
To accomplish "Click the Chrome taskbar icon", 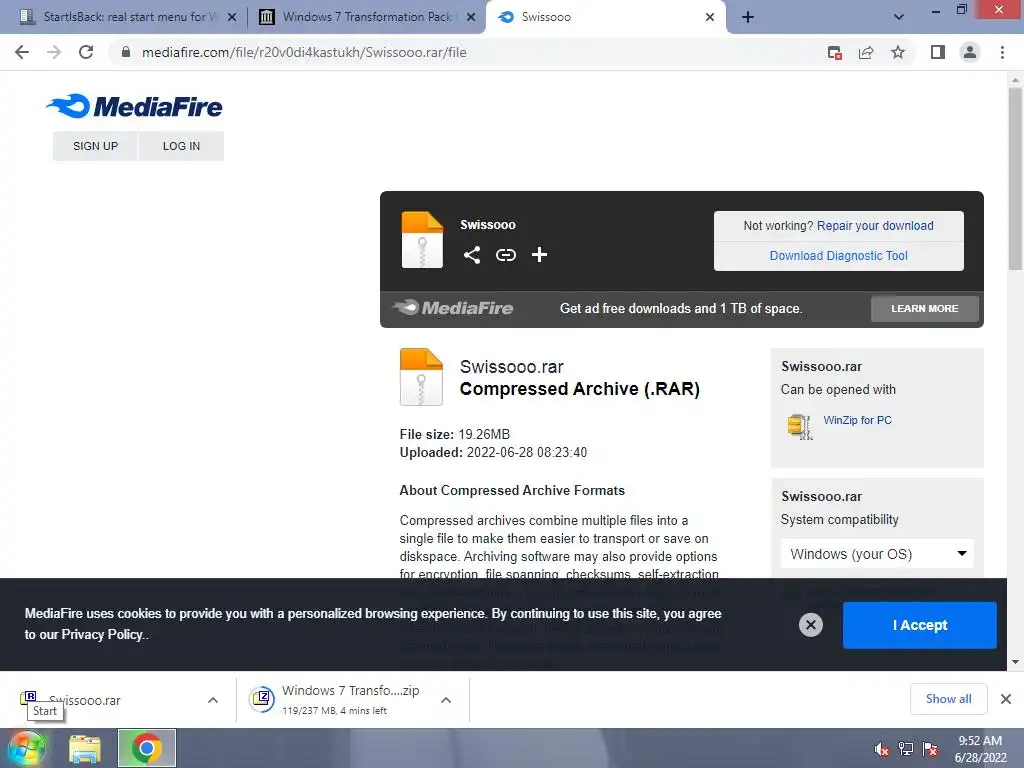I will [147, 748].
